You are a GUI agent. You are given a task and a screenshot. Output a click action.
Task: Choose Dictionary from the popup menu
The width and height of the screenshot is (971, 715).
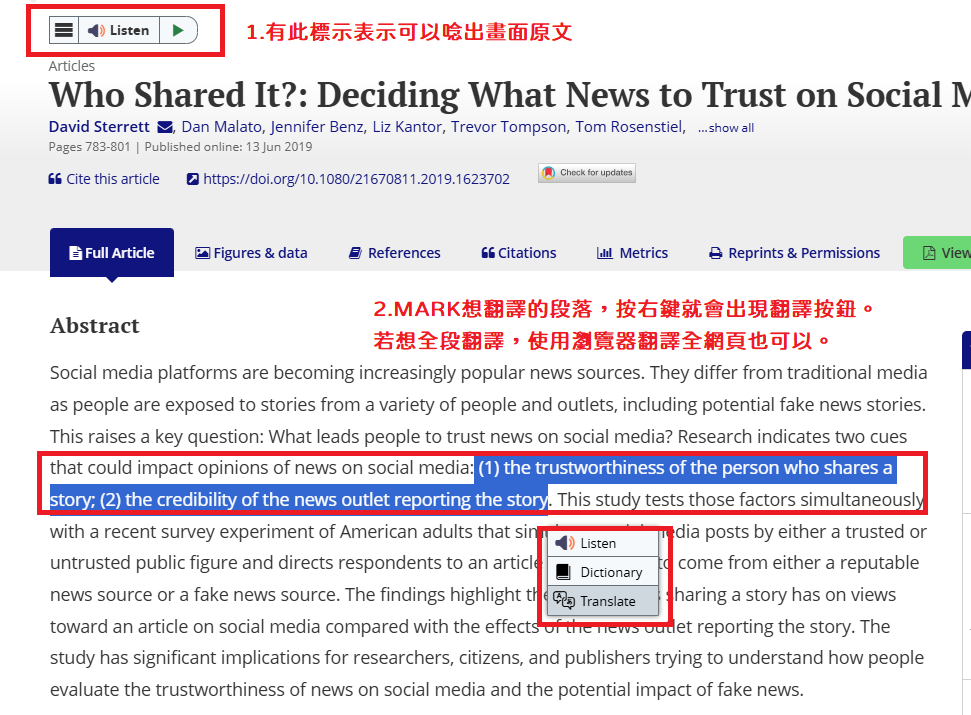pyautogui.click(x=611, y=572)
